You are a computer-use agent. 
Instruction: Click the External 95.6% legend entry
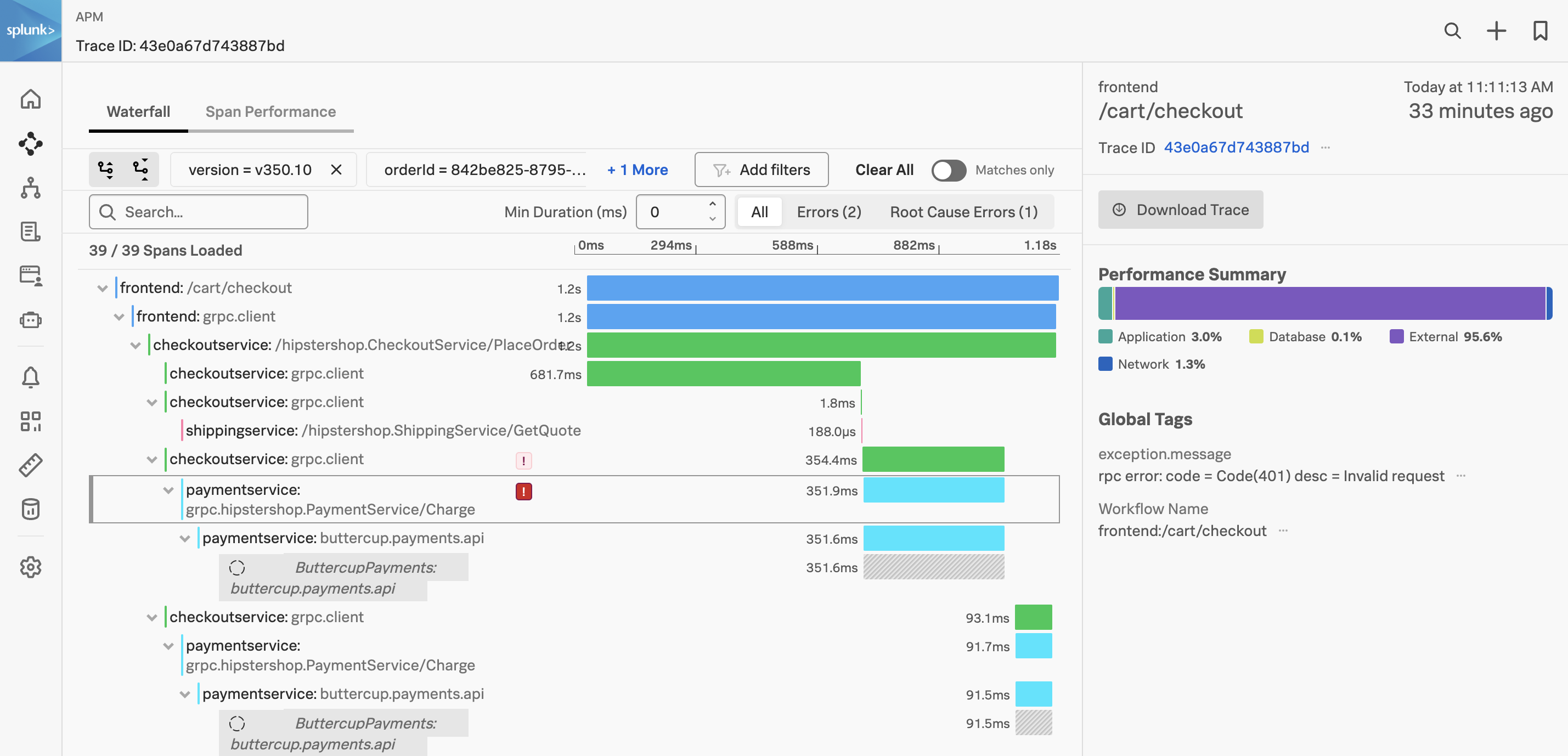pos(1446,337)
